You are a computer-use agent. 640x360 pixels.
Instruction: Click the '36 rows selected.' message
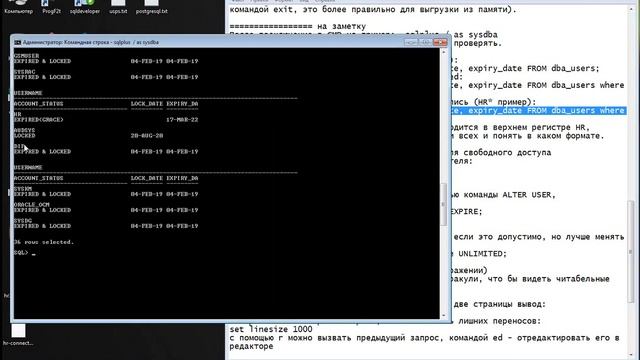(x=44, y=242)
